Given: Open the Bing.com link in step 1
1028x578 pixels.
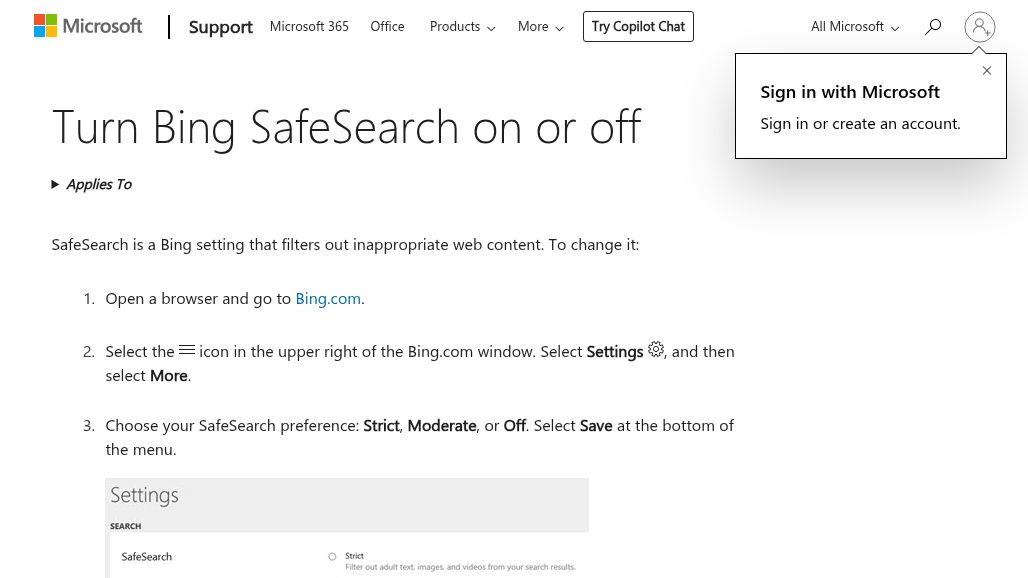Looking at the screenshot, I should (x=328, y=298).
